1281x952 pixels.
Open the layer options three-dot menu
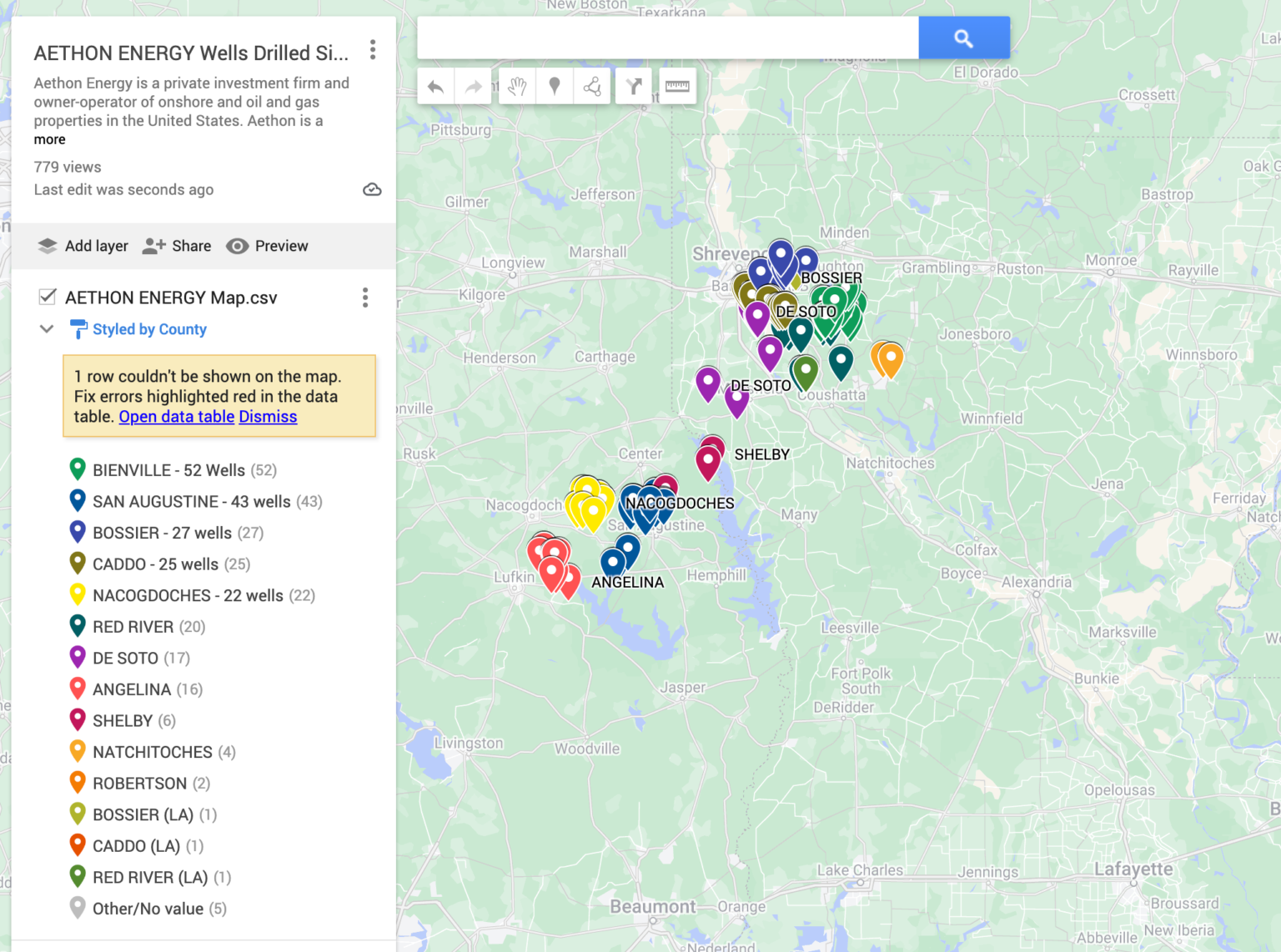[365, 298]
